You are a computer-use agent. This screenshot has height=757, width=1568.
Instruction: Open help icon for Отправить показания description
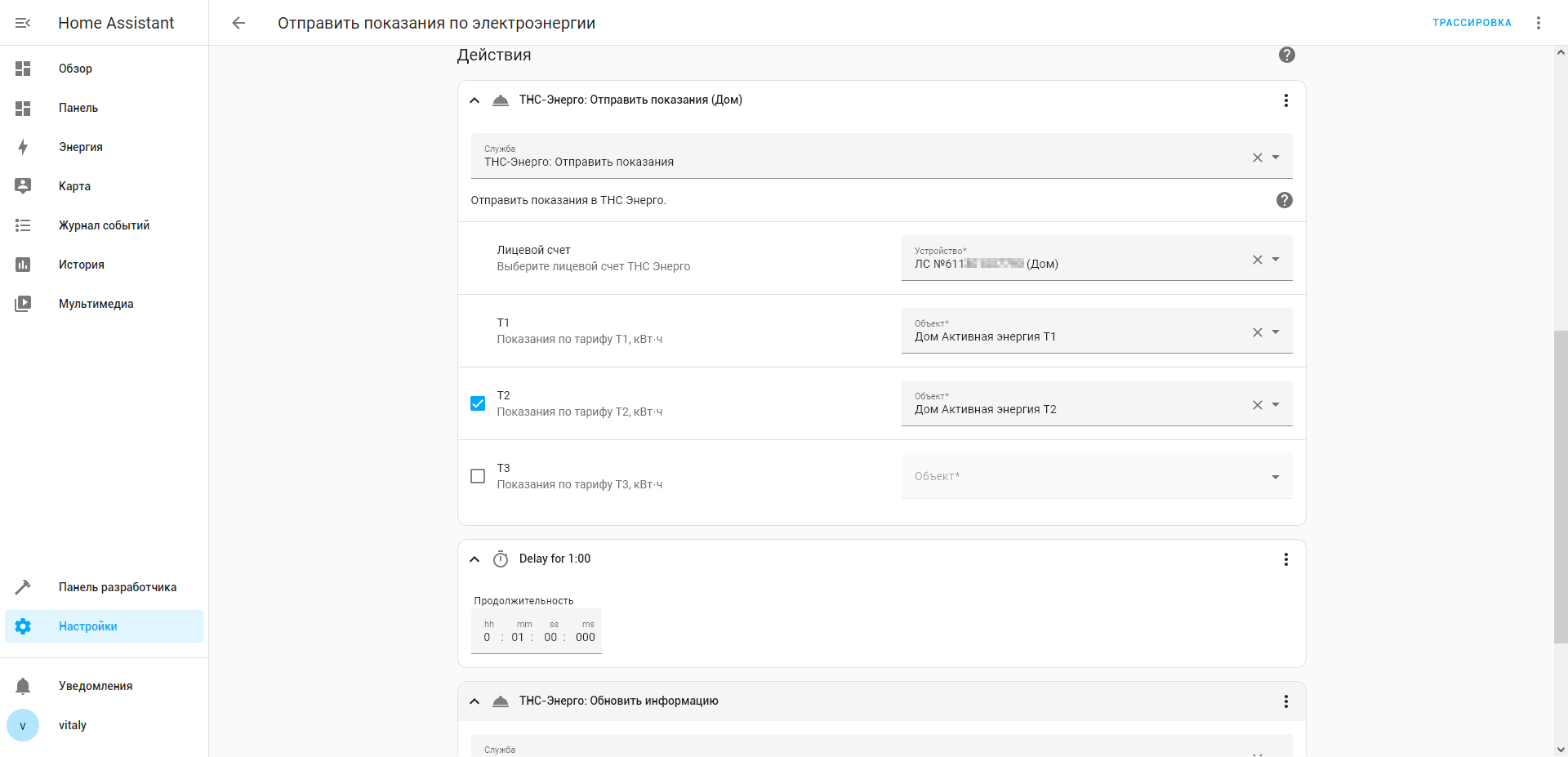tap(1285, 200)
